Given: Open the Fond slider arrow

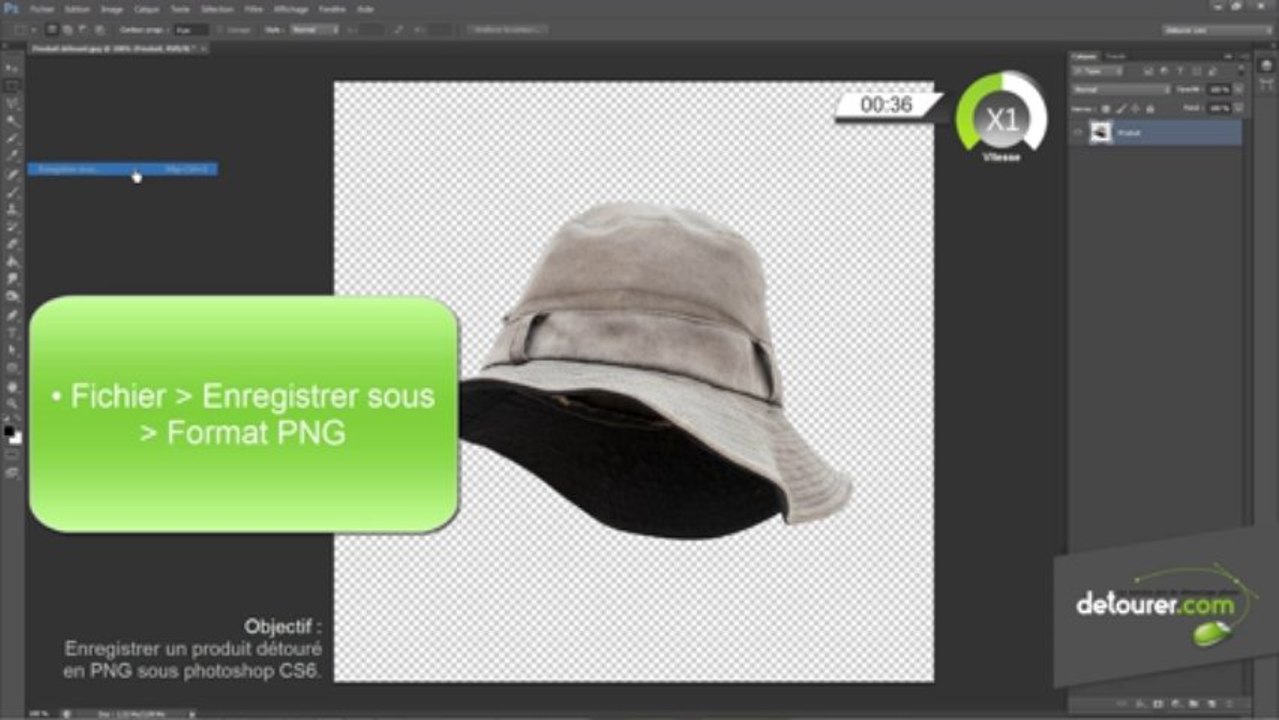Looking at the screenshot, I should (1238, 108).
